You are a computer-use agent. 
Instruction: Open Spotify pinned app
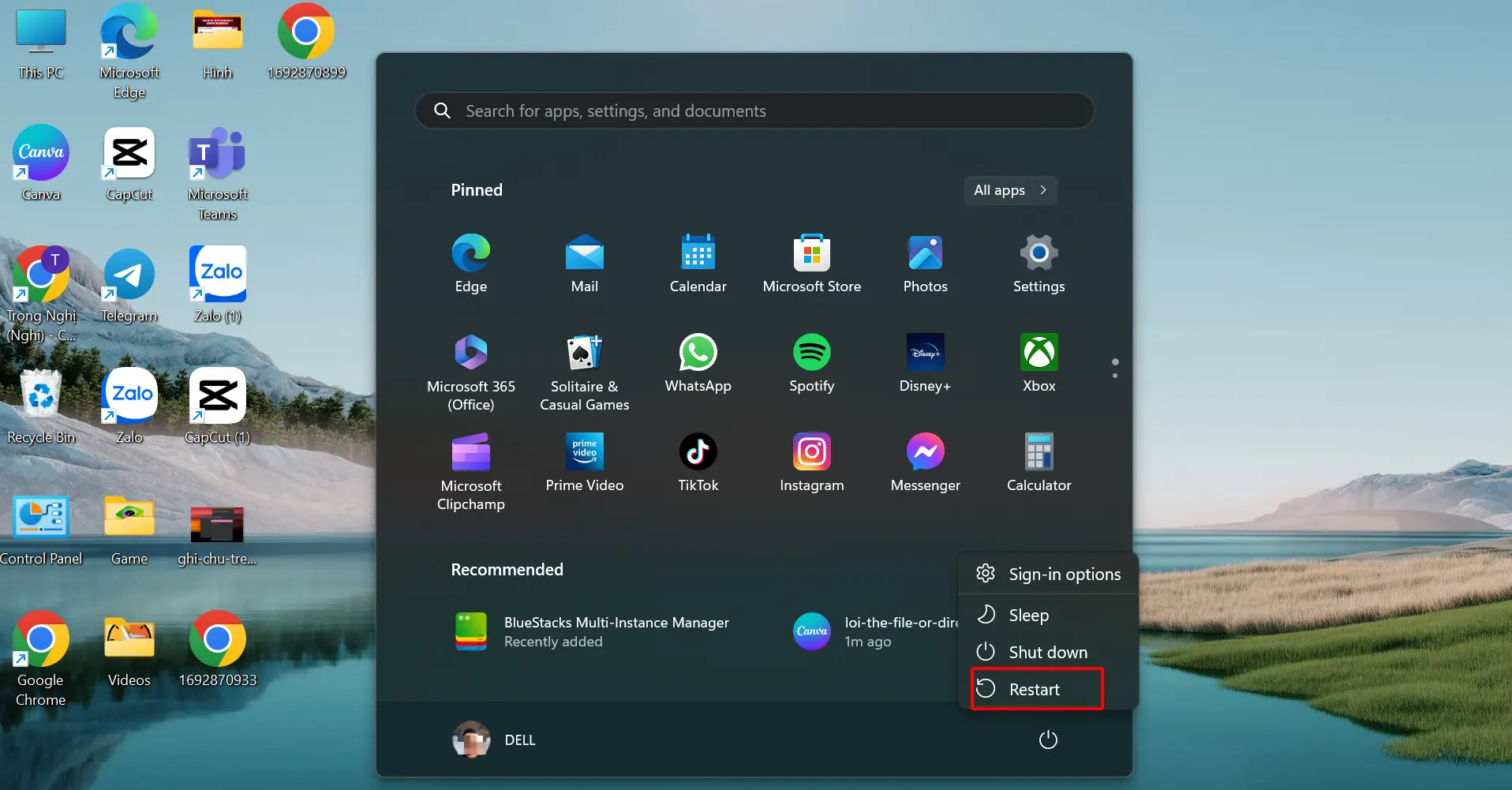pos(812,363)
